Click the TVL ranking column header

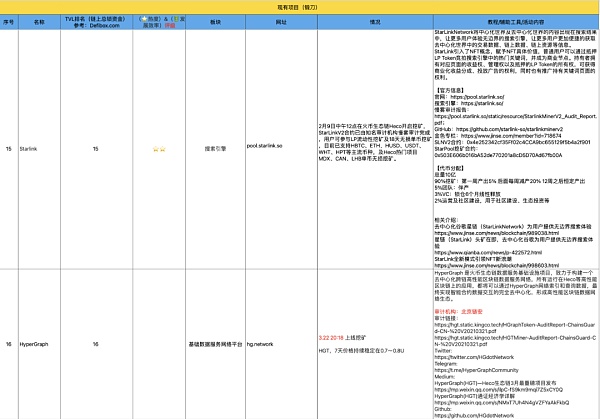96,19
